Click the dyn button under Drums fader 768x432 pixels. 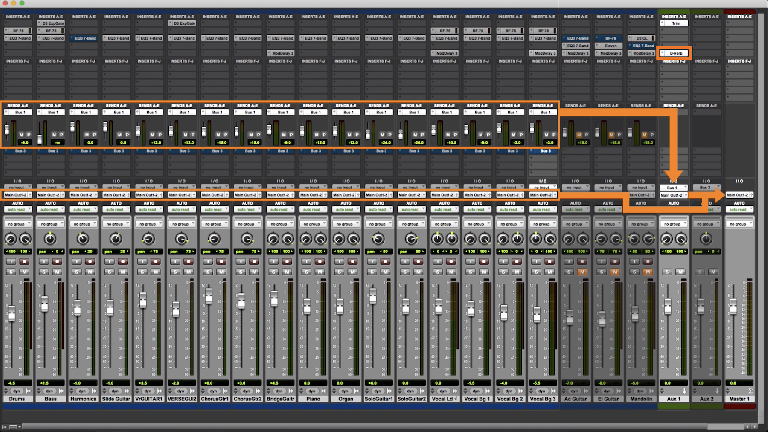pyautogui.click(x=16, y=391)
